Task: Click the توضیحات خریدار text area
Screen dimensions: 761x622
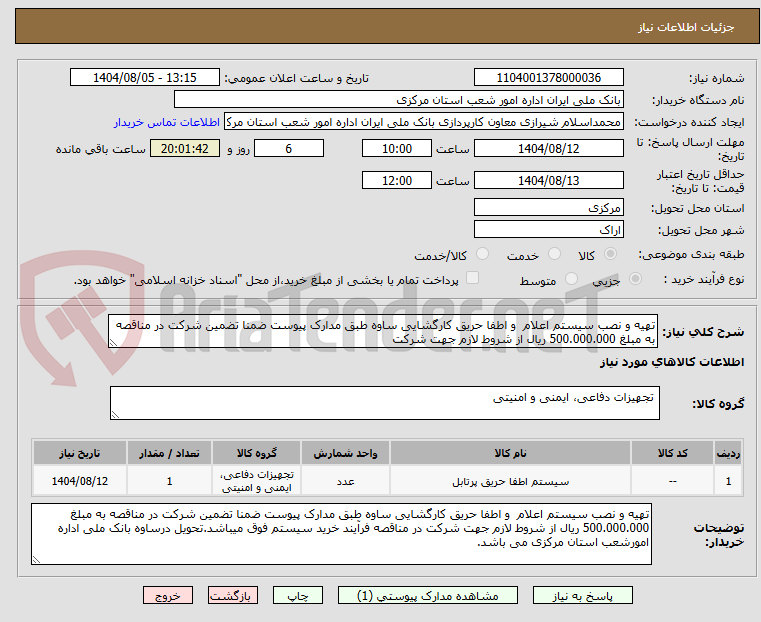Action: (x=341, y=534)
